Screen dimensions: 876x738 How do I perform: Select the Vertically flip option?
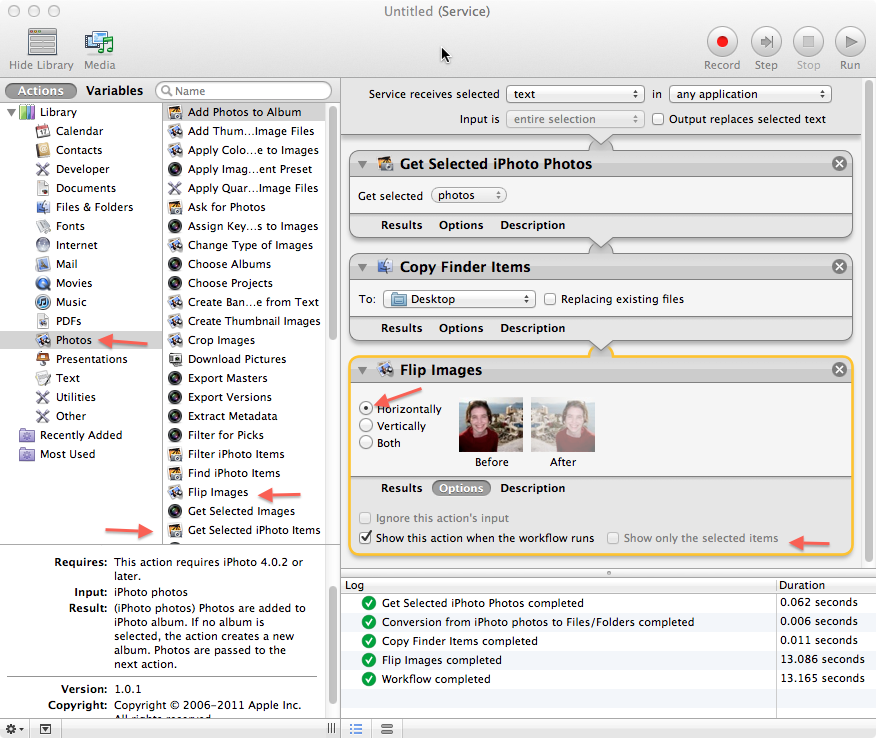[366, 426]
